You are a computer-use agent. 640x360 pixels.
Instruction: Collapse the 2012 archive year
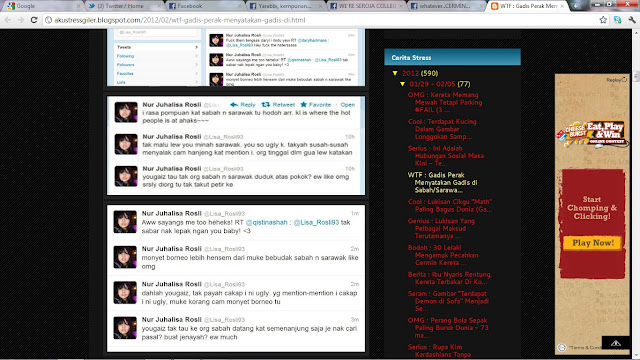click(395, 73)
